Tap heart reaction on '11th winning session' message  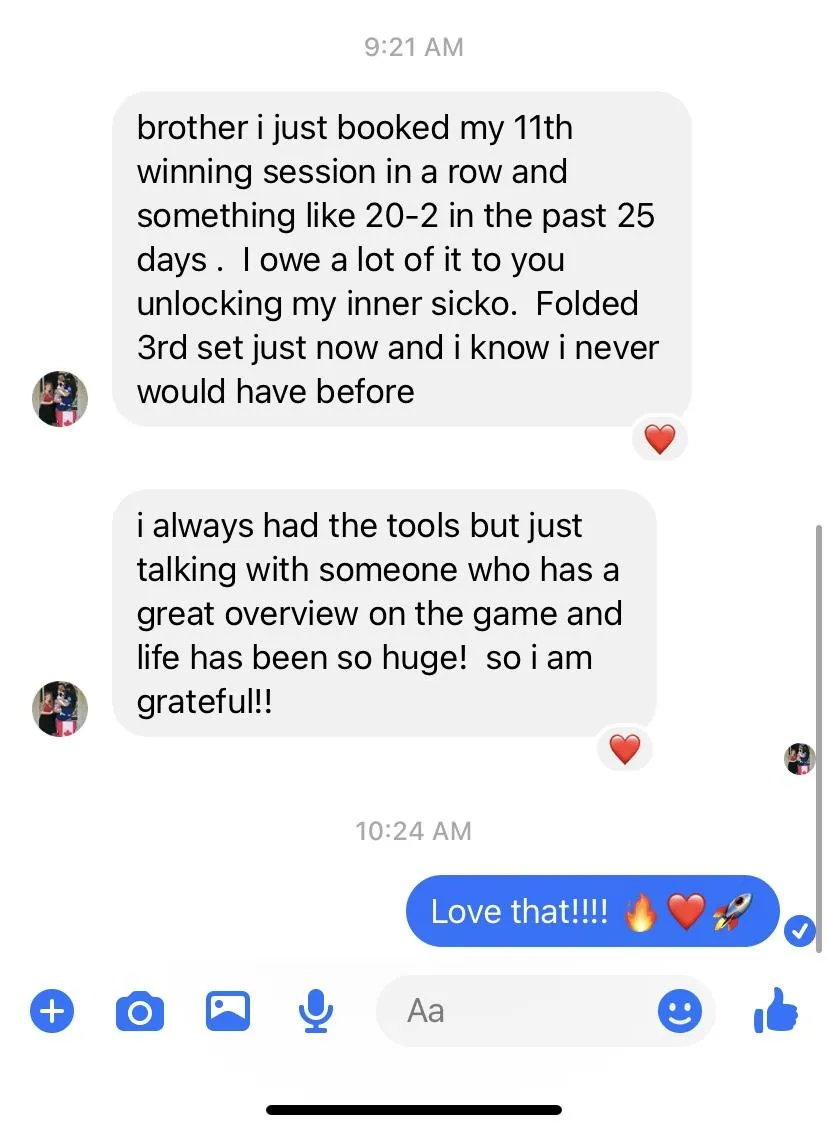[660, 438]
